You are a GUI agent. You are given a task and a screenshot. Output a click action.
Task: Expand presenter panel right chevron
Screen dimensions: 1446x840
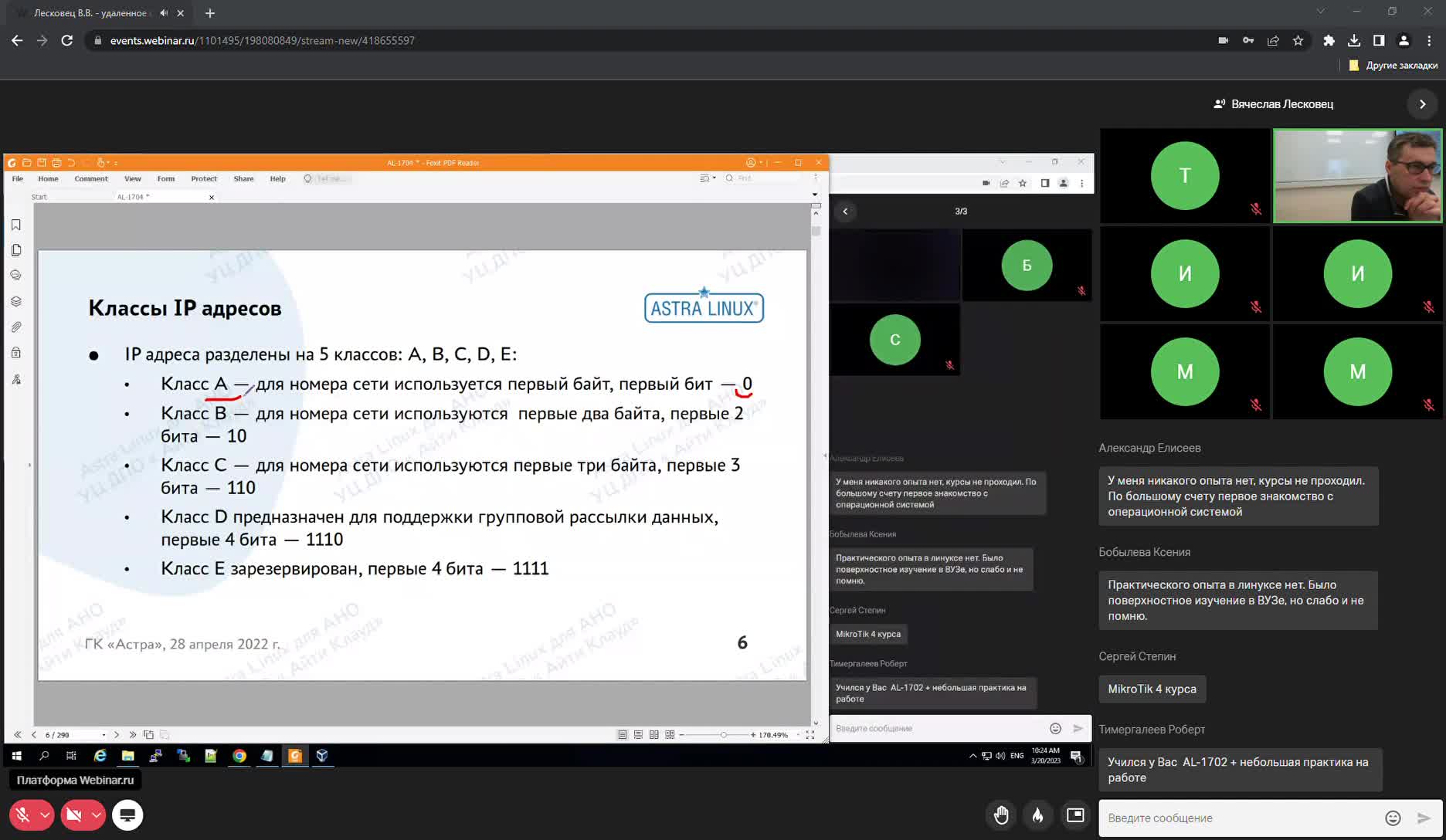[1422, 104]
